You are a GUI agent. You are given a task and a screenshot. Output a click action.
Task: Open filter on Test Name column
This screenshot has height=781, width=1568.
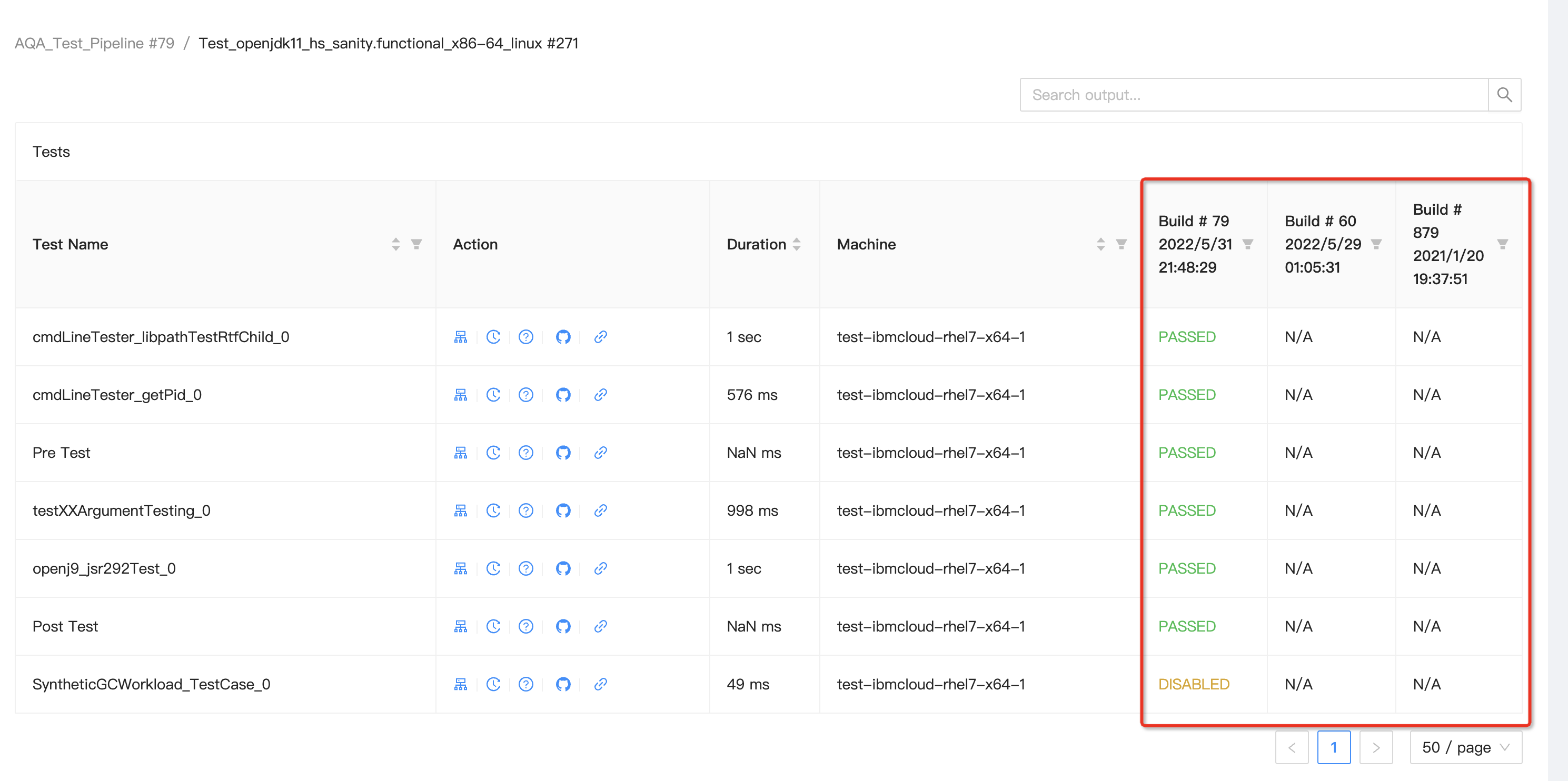click(x=416, y=244)
